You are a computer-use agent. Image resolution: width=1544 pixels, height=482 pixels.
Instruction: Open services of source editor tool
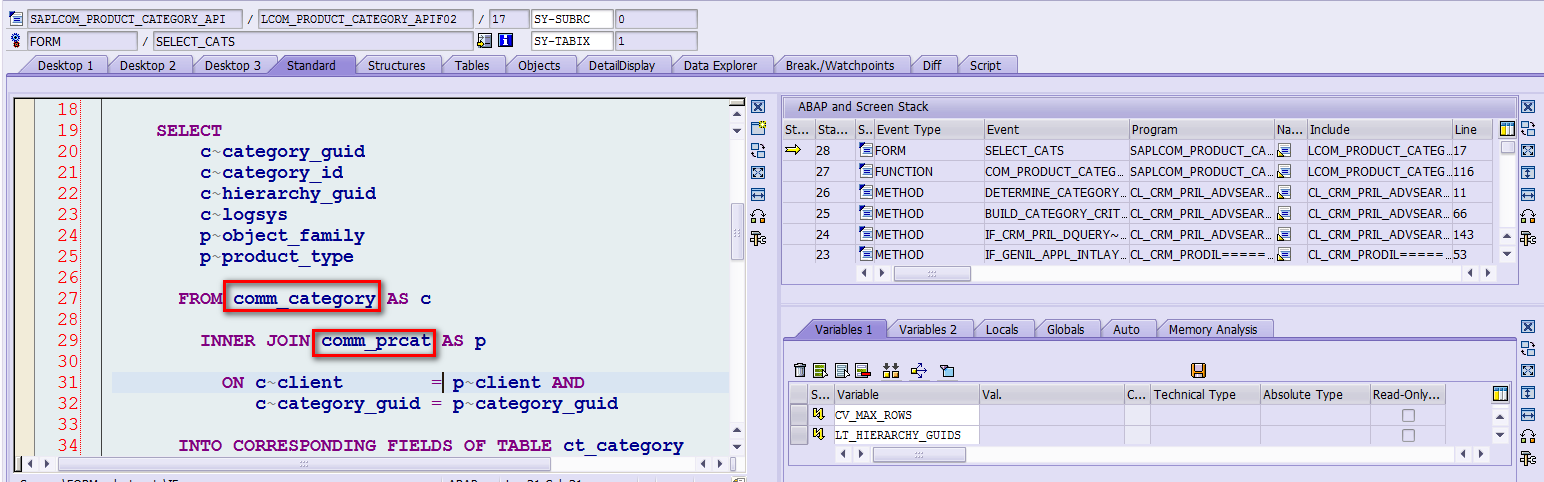click(x=758, y=216)
